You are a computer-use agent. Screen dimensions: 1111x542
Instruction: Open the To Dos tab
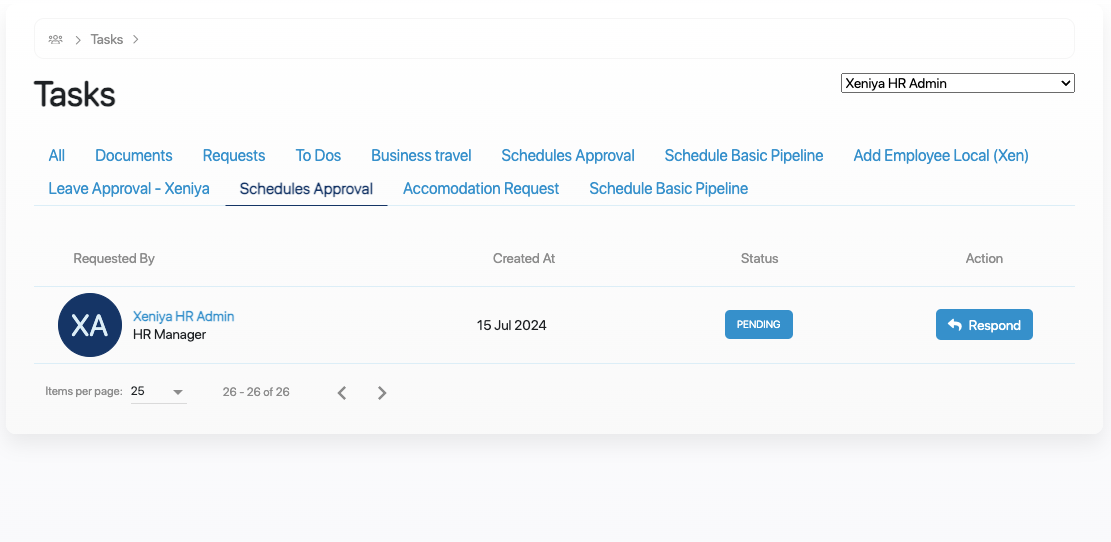(318, 155)
